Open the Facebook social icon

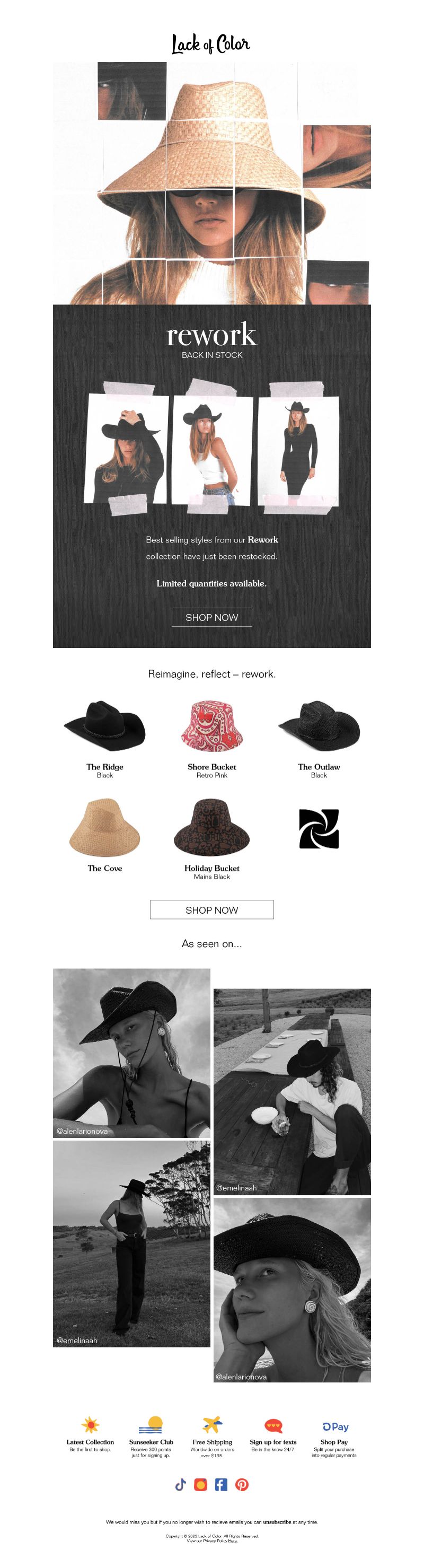222,1485
